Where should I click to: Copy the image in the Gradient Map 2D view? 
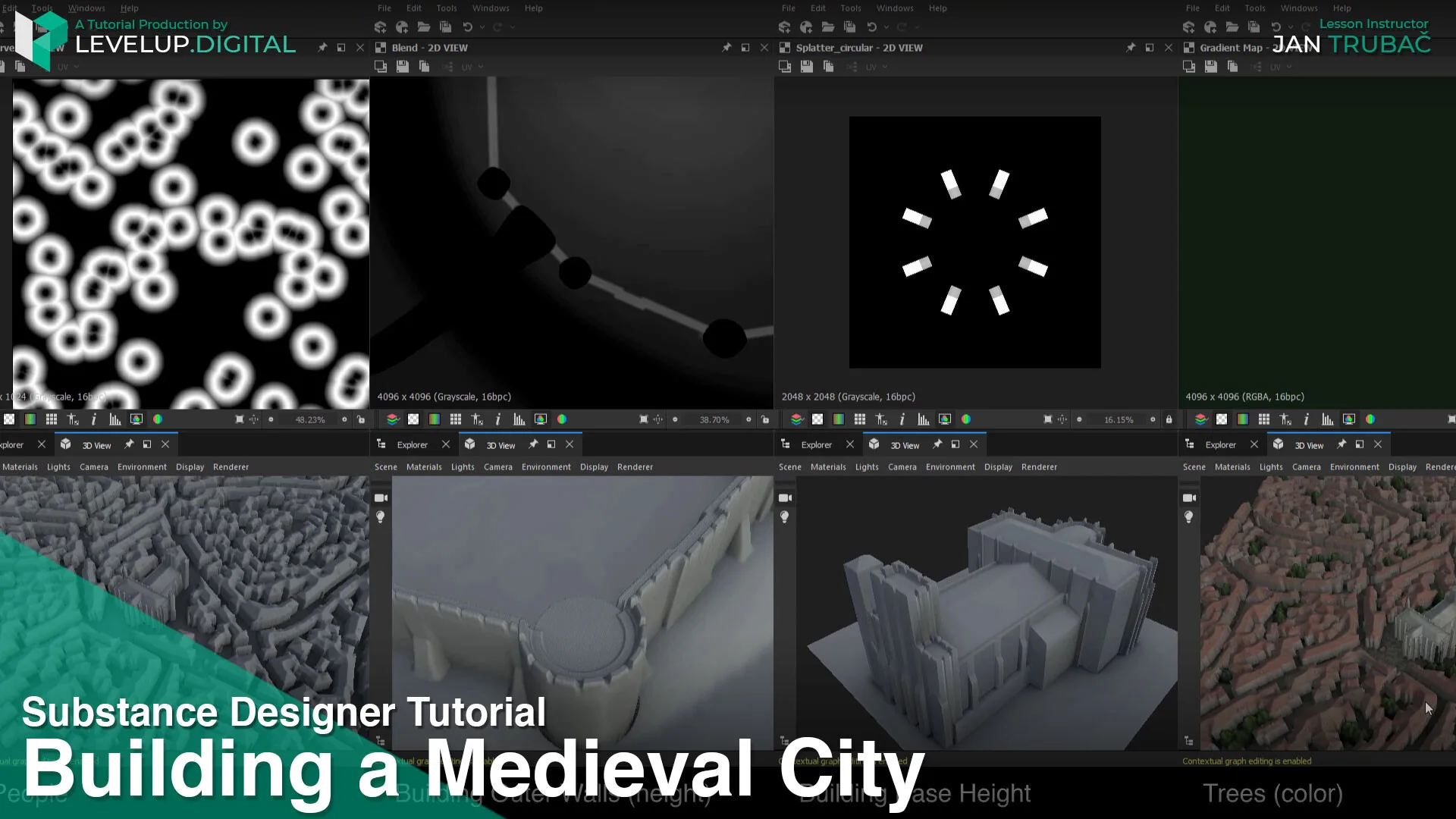(x=1232, y=67)
